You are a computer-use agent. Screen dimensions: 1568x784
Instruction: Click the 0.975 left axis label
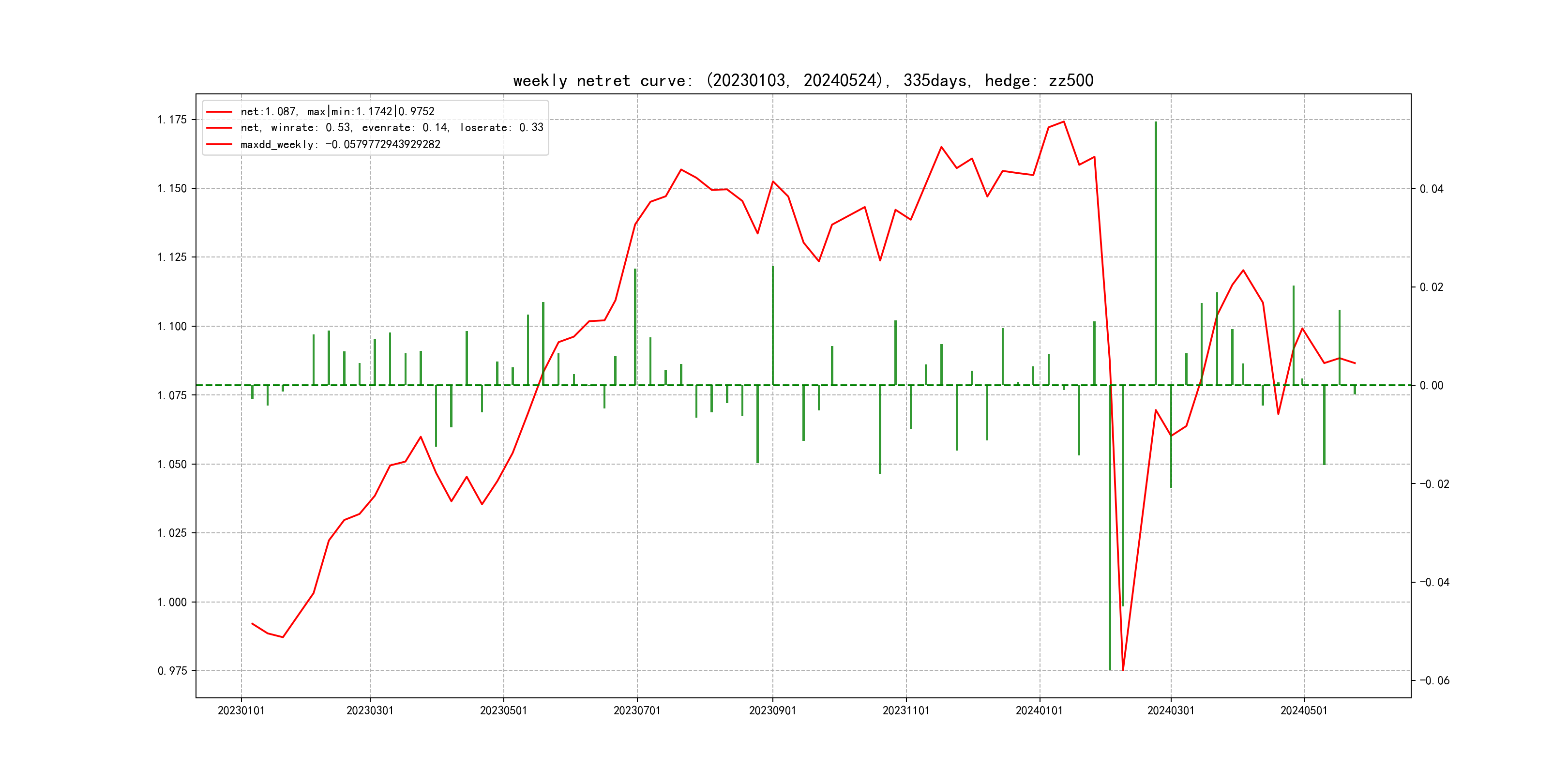point(172,671)
